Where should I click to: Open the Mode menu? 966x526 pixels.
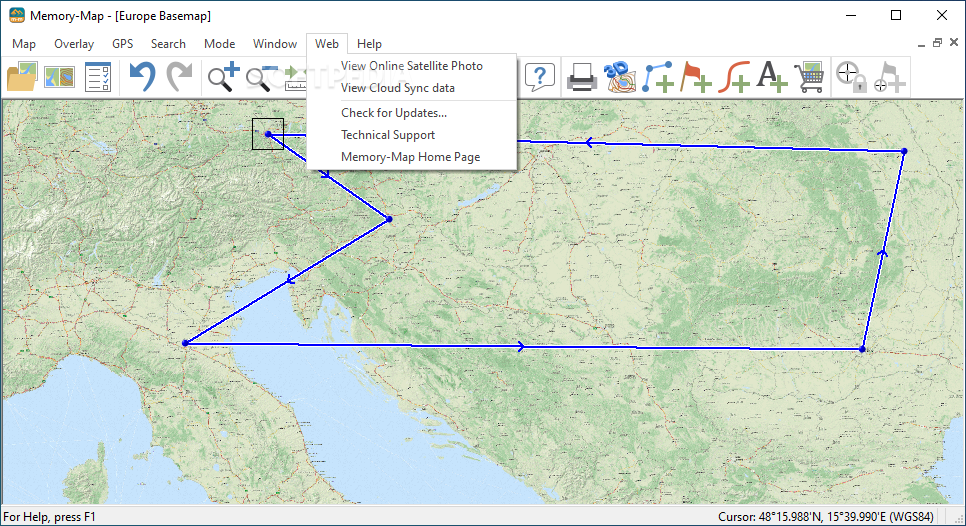click(219, 44)
